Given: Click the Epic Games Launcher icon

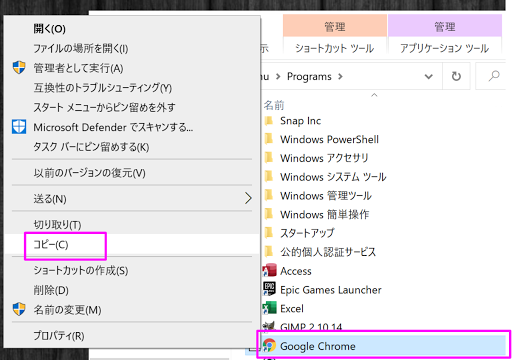Looking at the screenshot, I should coord(269,289).
